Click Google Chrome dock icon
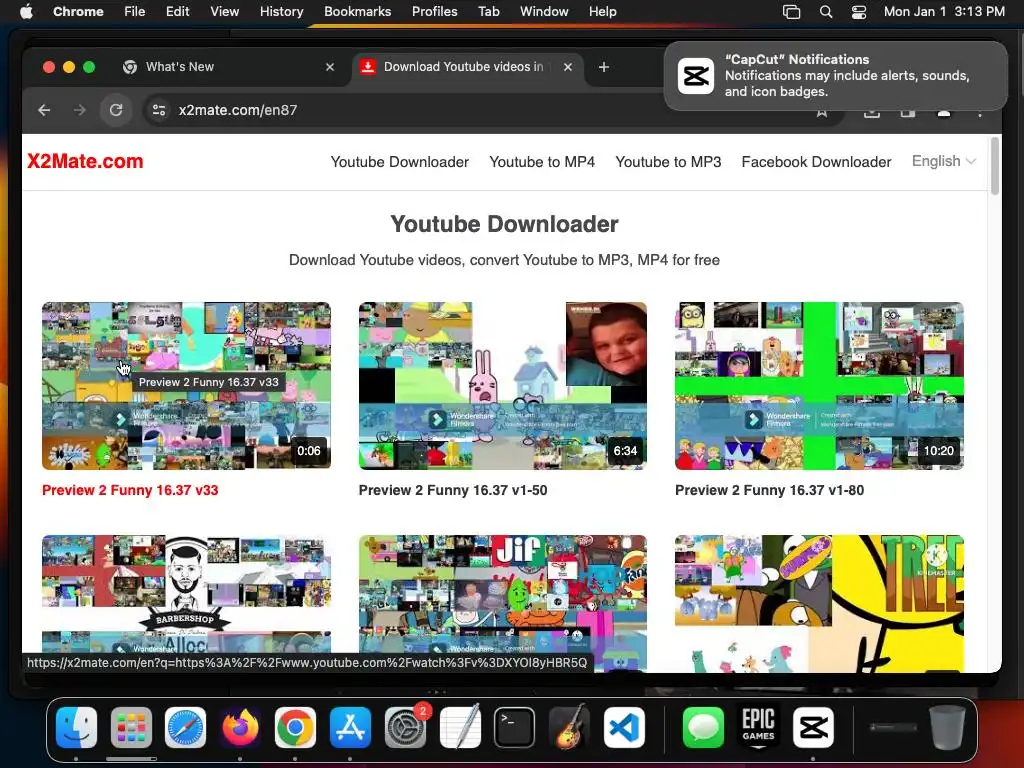The width and height of the screenshot is (1024, 768). click(295, 727)
